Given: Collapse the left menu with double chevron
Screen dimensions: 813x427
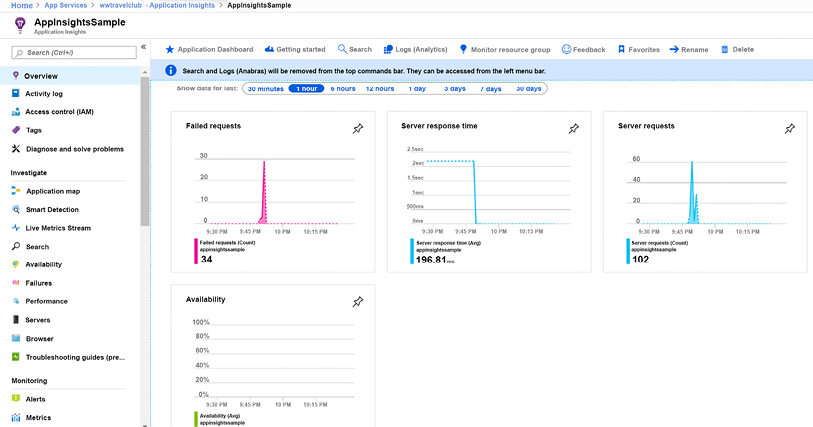Looking at the screenshot, I should point(143,47).
